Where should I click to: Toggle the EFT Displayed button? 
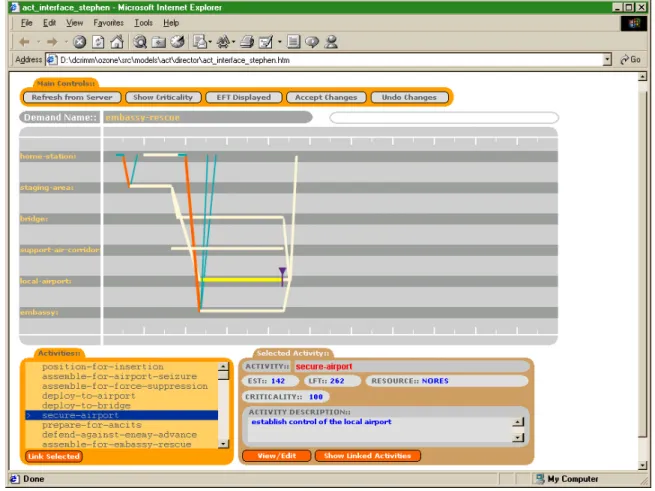pyautogui.click(x=244, y=97)
